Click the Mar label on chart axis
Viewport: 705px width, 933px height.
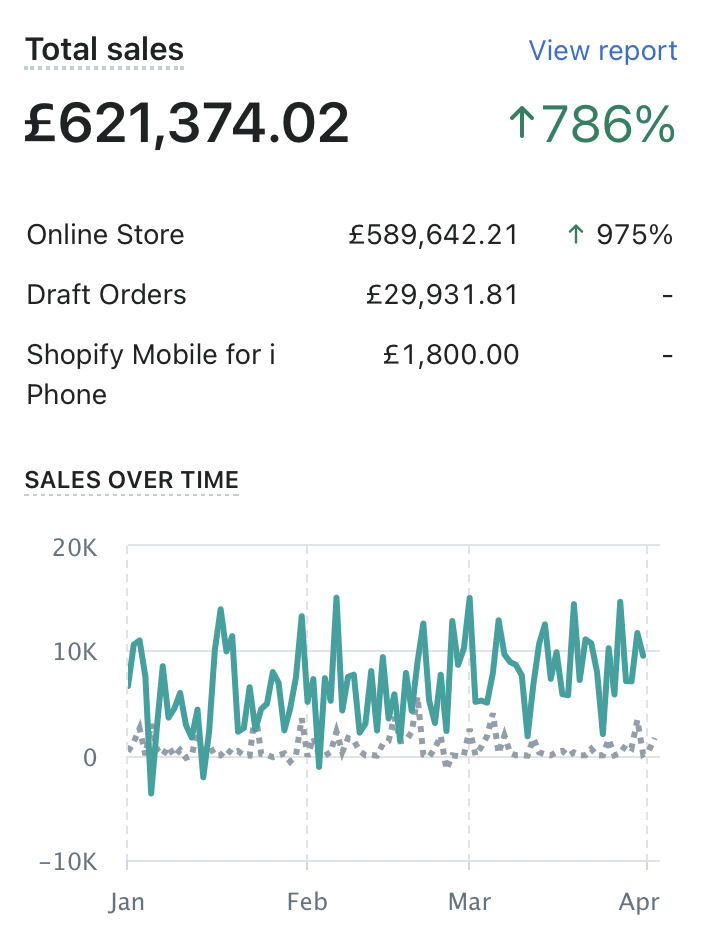[469, 902]
